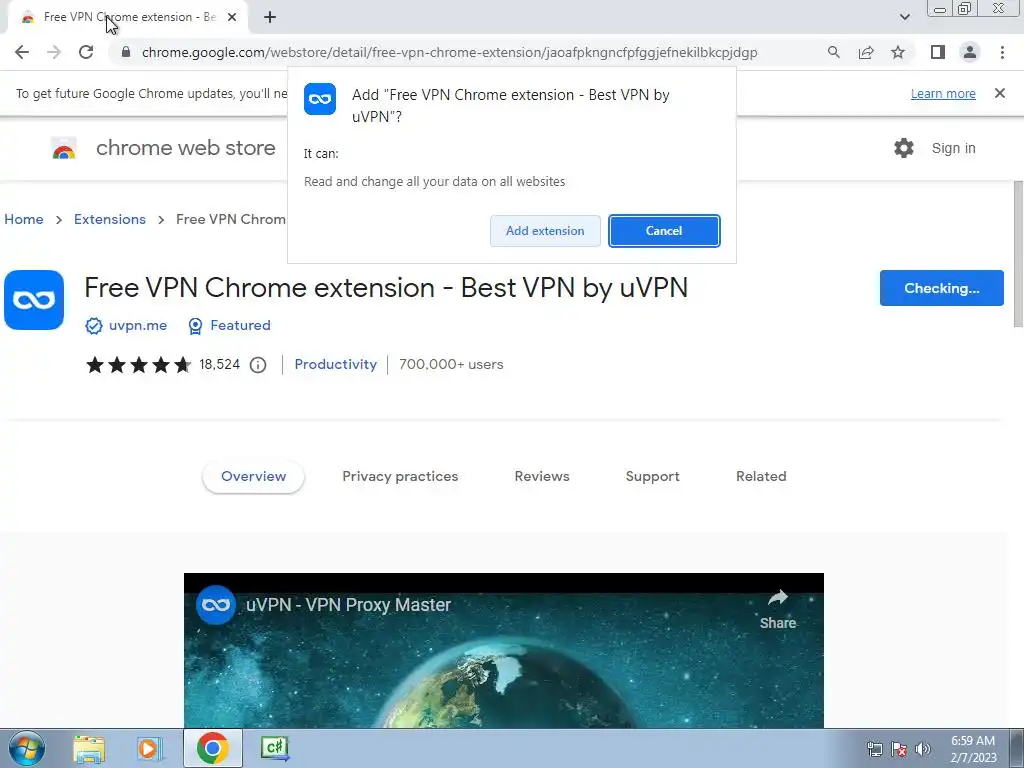Open the C# app taskbar icon
This screenshot has width=1024, height=768.
tap(275, 748)
